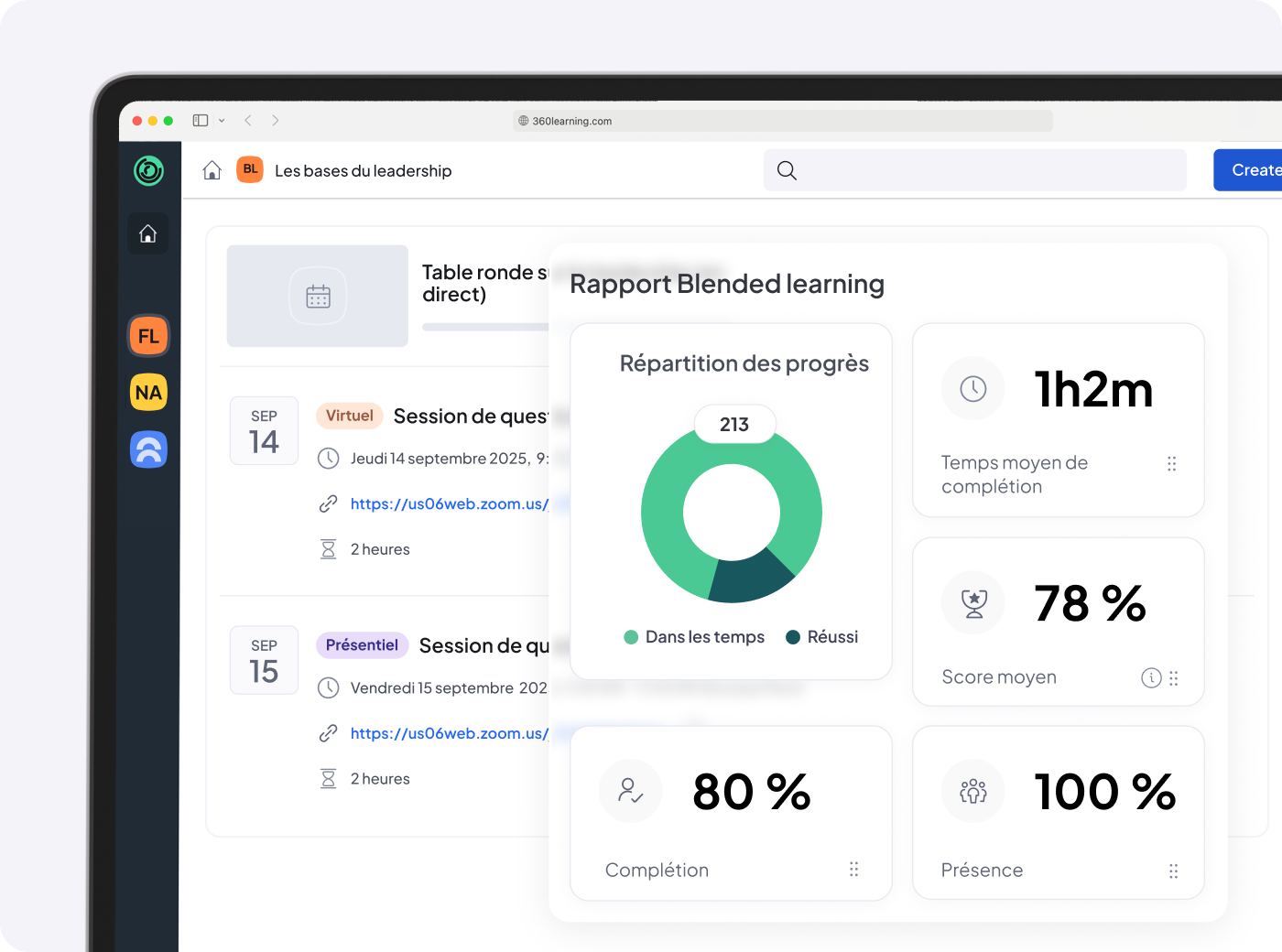Select the blue avatar icon in the sidebar
The height and width of the screenshot is (952, 1282).
pyautogui.click(x=147, y=449)
